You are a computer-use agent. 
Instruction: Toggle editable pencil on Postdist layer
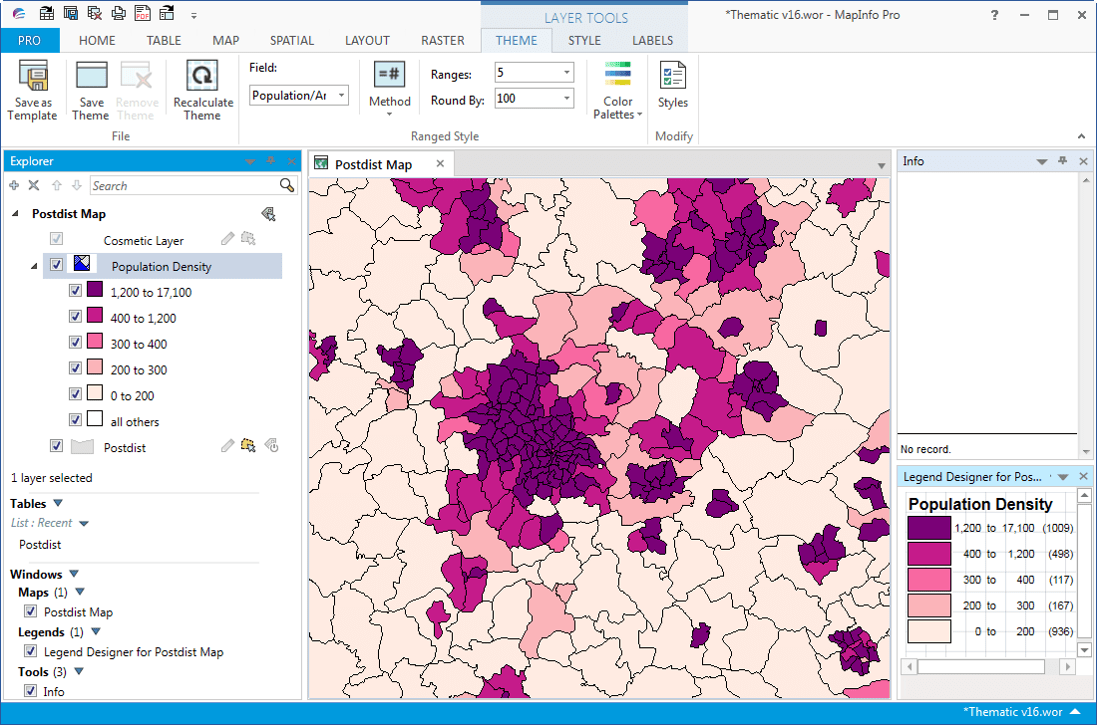pyautogui.click(x=227, y=446)
